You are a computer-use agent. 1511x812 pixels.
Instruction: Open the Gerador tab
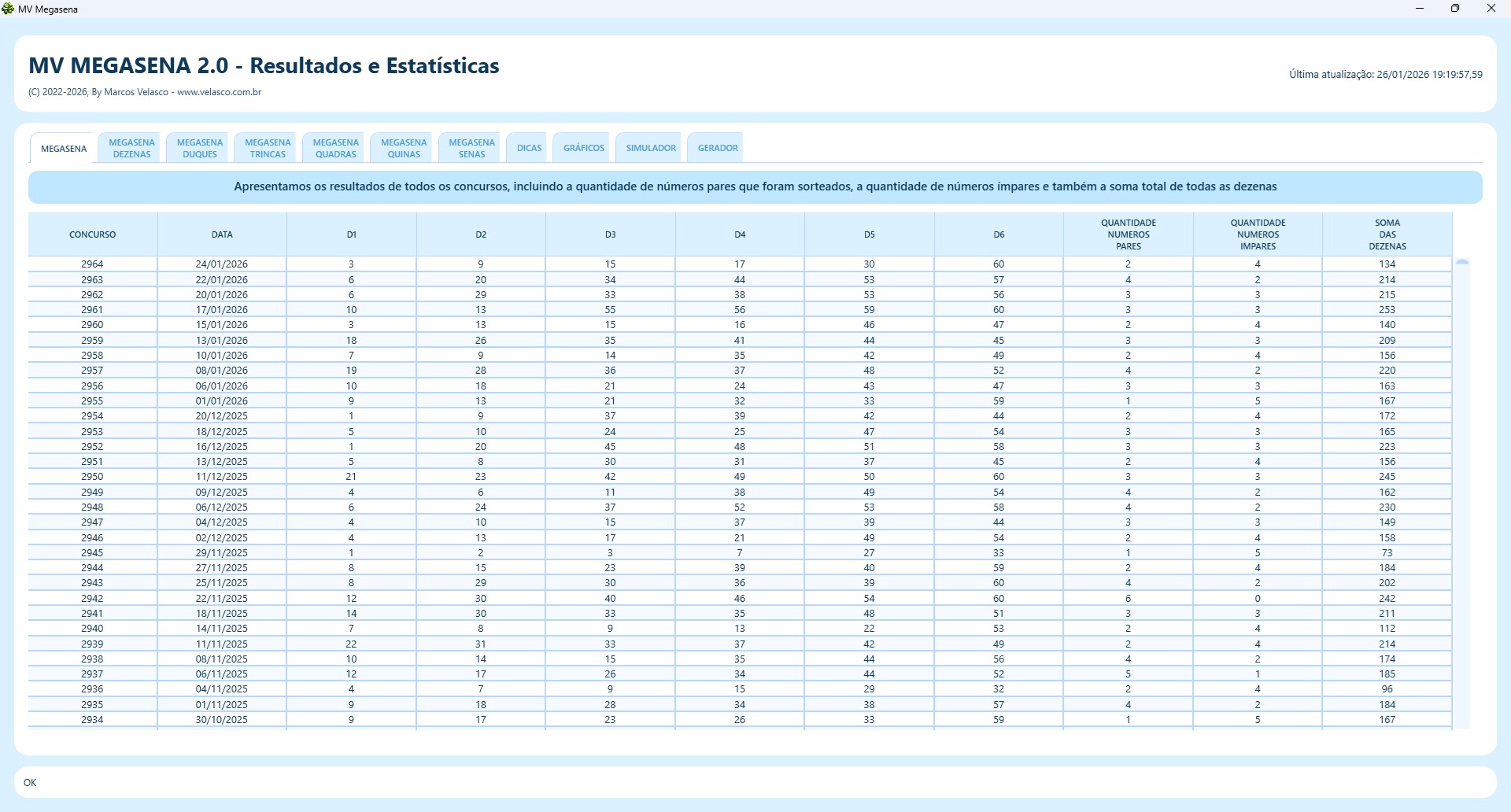click(718, 148)
